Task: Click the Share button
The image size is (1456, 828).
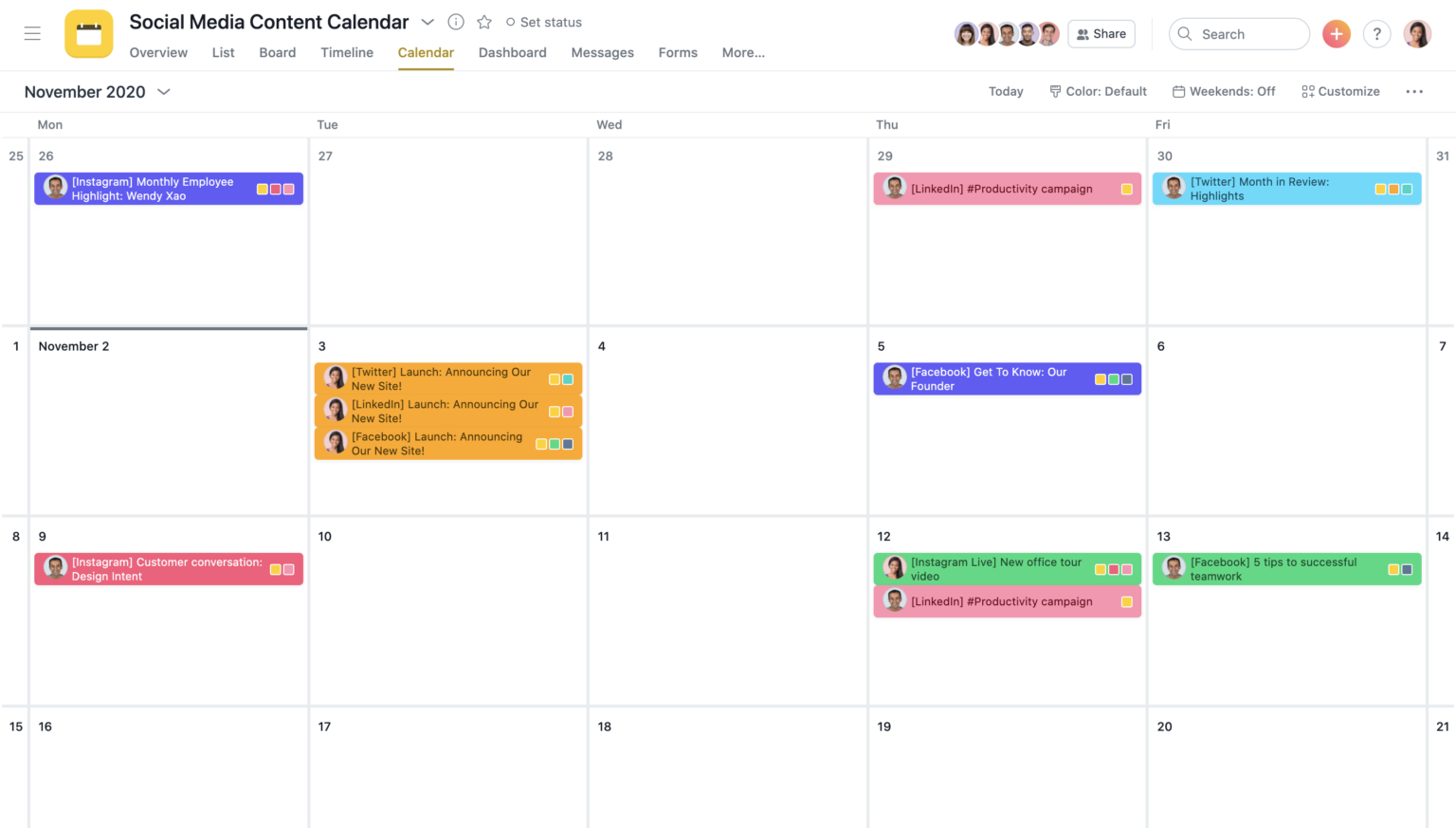Action: pos(1101,34)
